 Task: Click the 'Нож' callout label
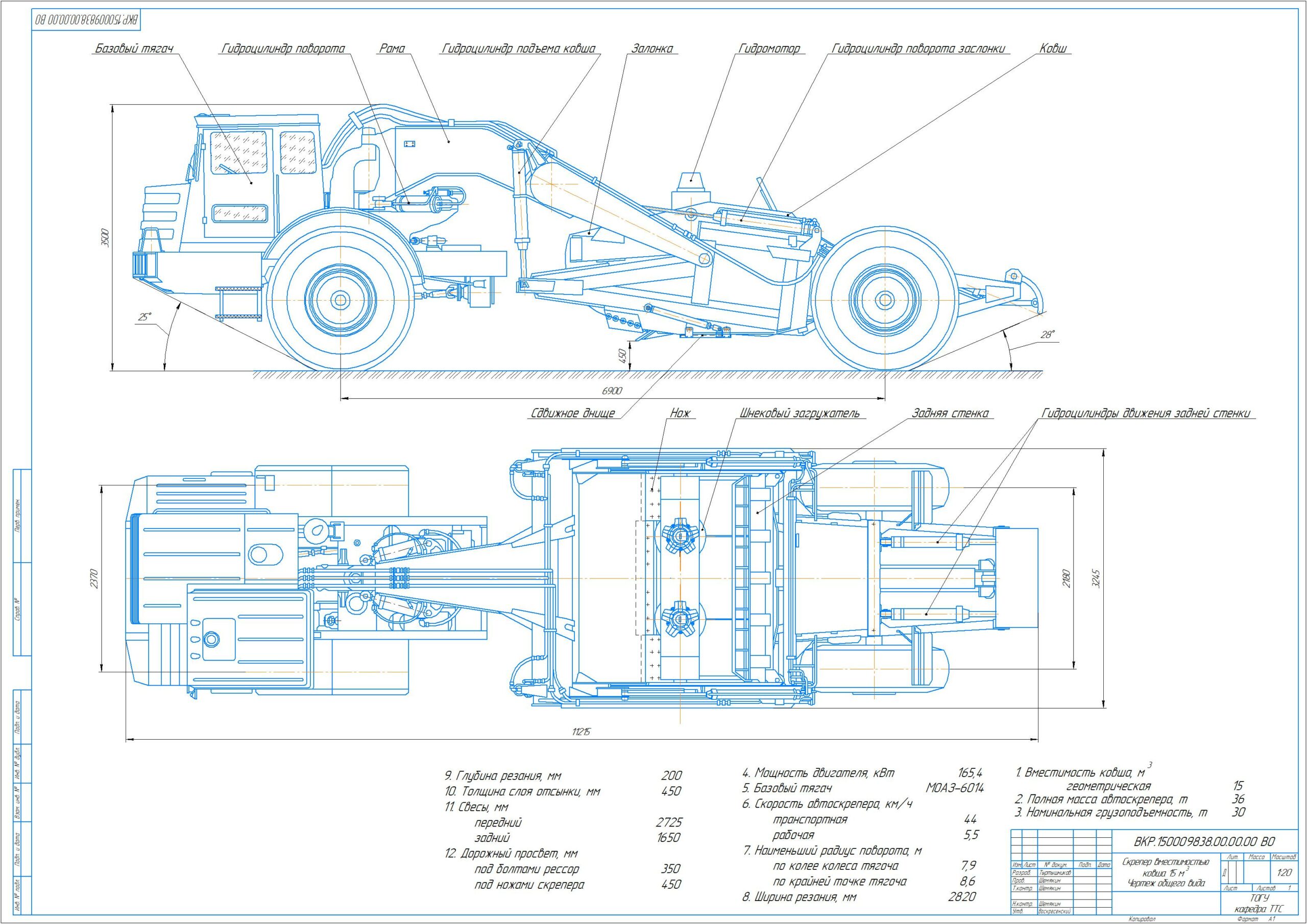680,414
